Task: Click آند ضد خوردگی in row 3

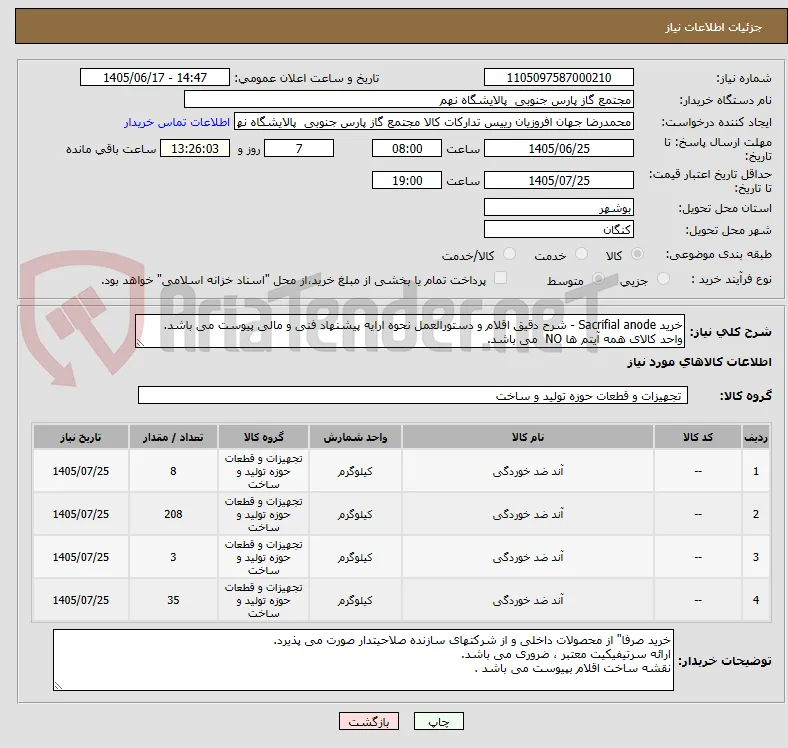Action: 528,557
